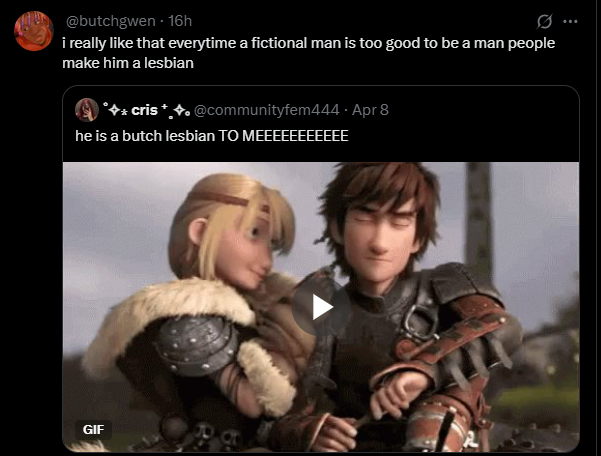Play the GIF using the play button
This screenshot has width=601, height=456.
pyautogui.click(x=321, y=307)
